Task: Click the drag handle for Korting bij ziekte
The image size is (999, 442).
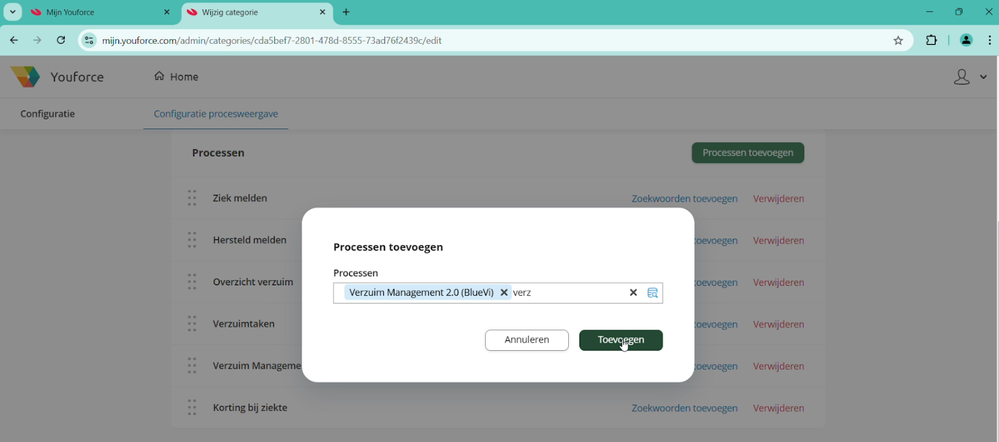Action: (192, 408)
